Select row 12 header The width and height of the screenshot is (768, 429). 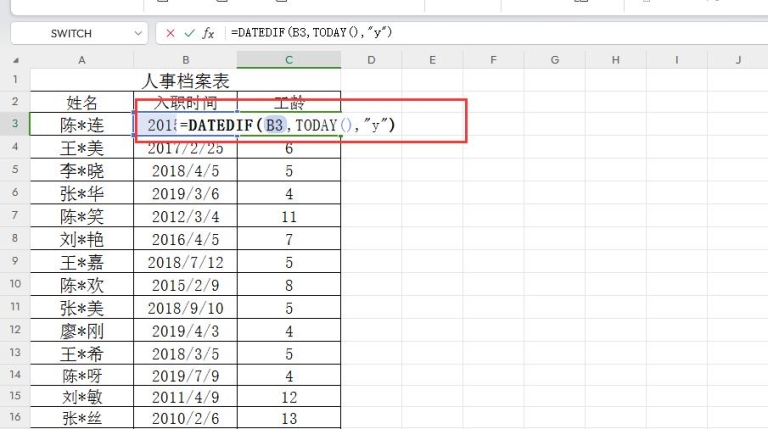[15, 330]
